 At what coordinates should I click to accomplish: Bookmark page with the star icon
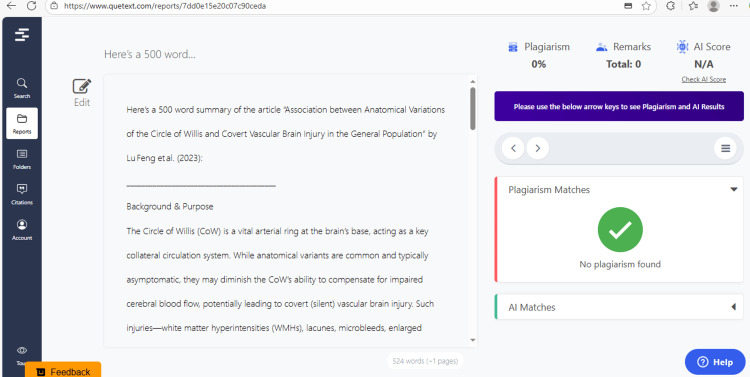coord(646,6)
